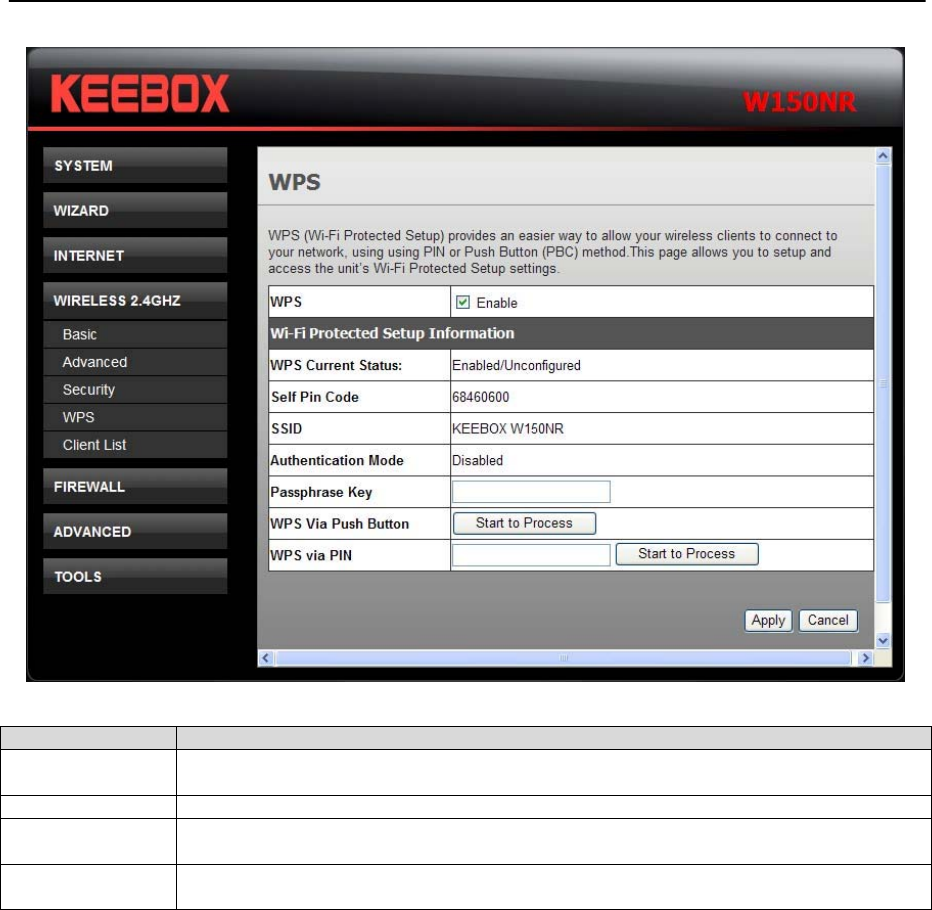Click the vertical scrollbar down arrow
The height and width of the screenshot is (910, 932).
click(x=883, y=640)
